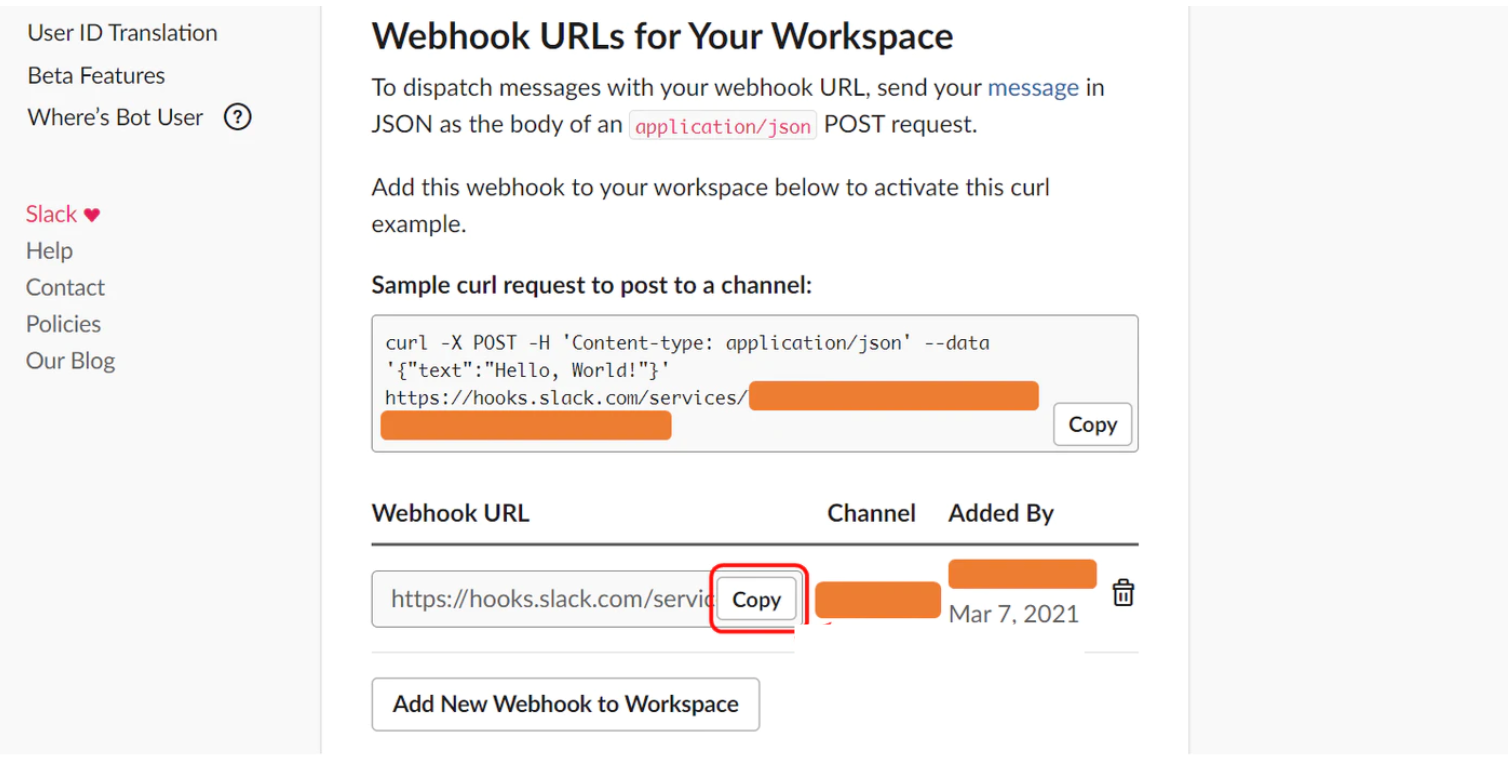The width and height of the screenshot is (1512, 762).
Task: Click inside the Webhook URL text field
Action: (544, 599)
